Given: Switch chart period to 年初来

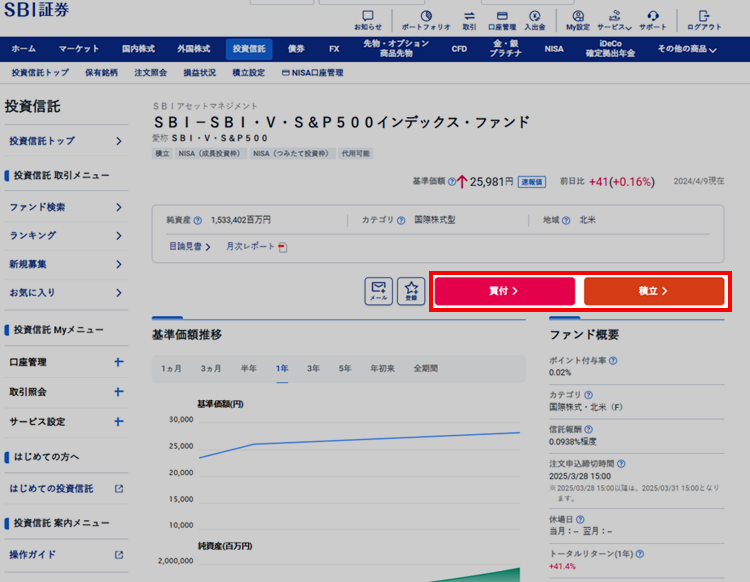Looking at the screenshot, I should (x=383, y=369).
